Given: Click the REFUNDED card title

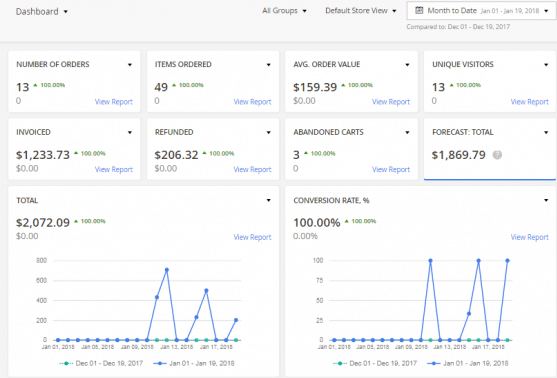Looking at the screenshot, I should (174, 132).
